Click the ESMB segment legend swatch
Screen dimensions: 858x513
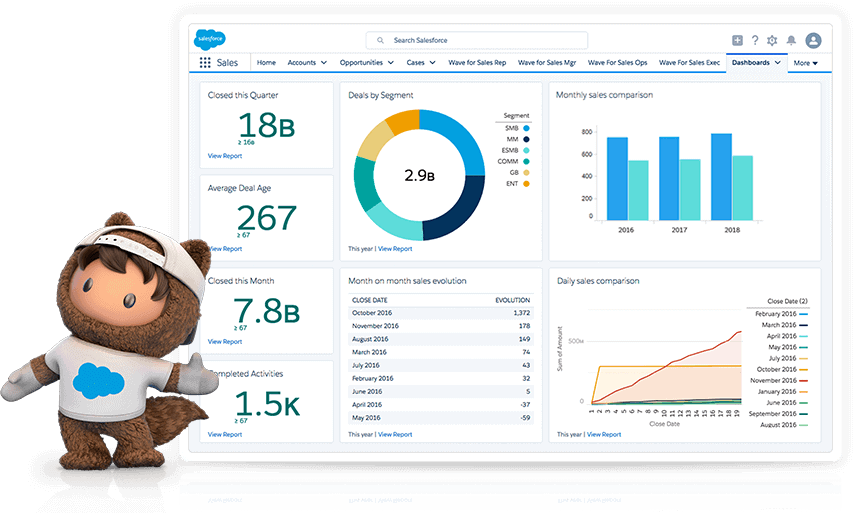tap(526, 150)
